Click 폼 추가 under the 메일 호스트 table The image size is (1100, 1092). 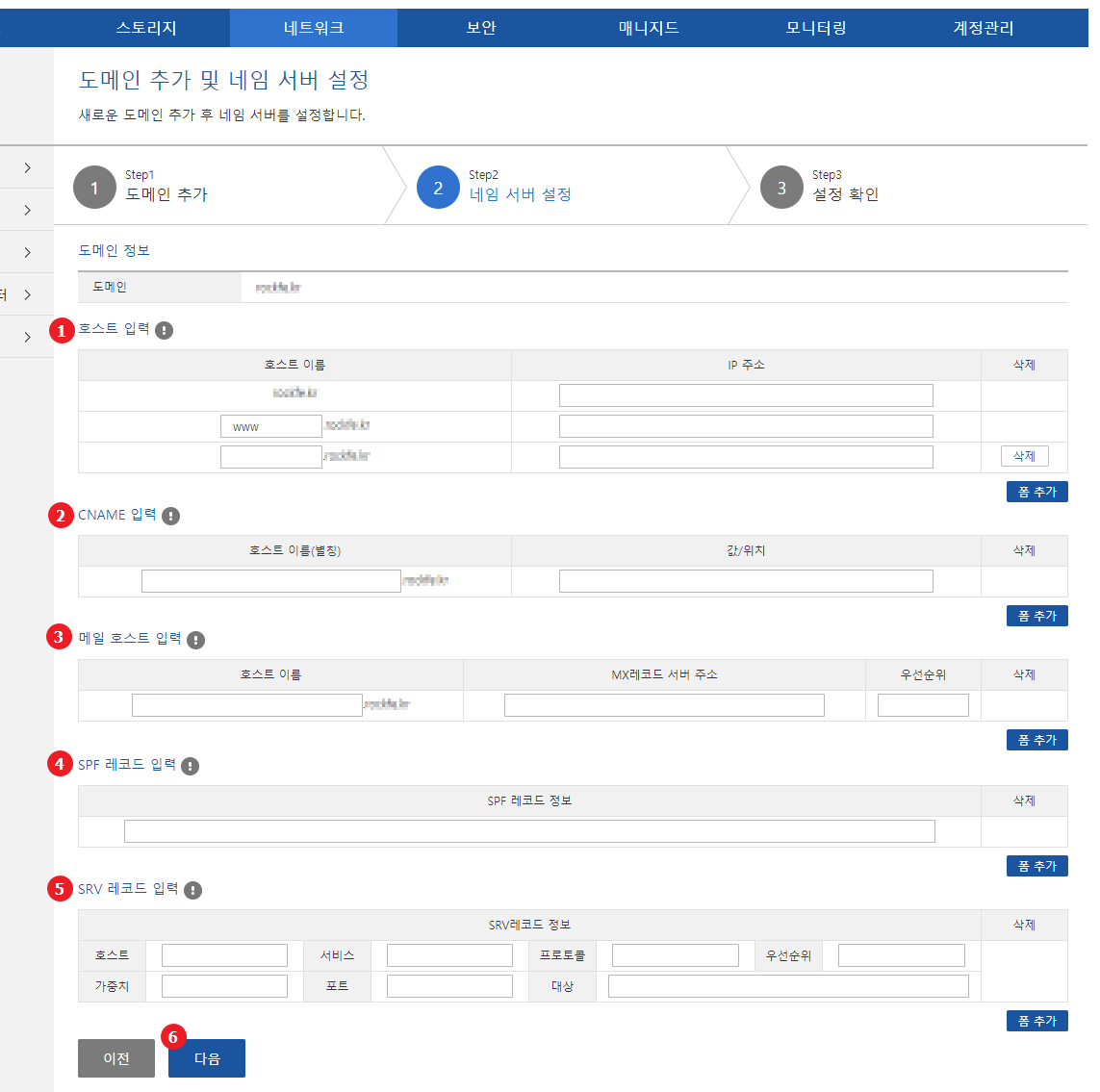(x=1036, y=740)
